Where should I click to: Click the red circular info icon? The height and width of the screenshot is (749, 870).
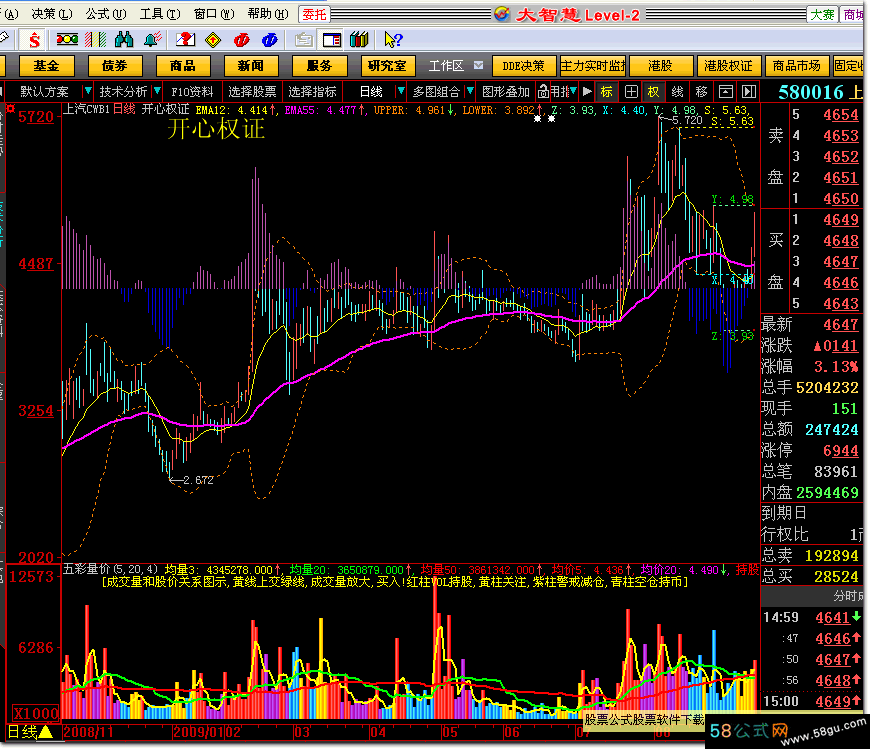tap(241, 39)
